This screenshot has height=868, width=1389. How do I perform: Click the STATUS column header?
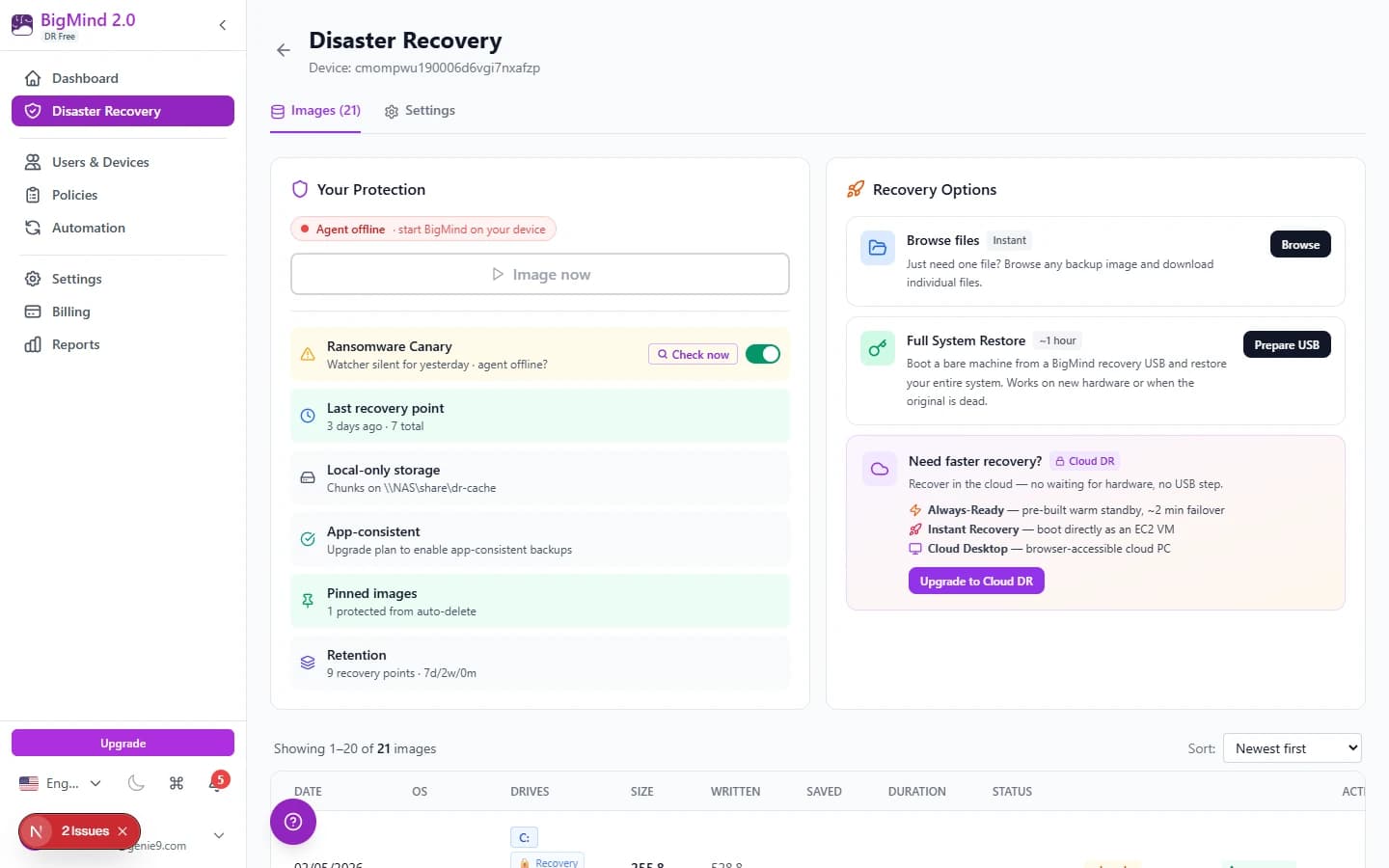[1012, 792]
